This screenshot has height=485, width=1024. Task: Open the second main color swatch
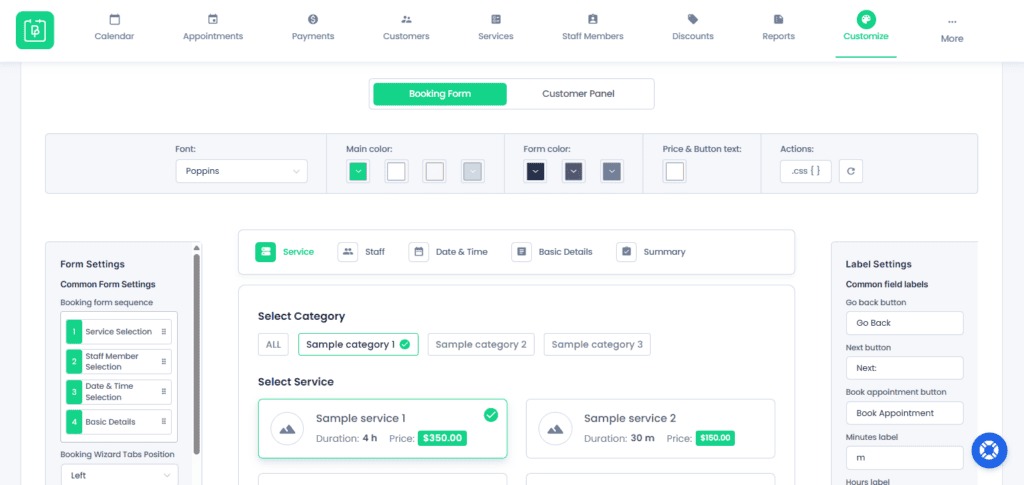(x=396, y=172)
